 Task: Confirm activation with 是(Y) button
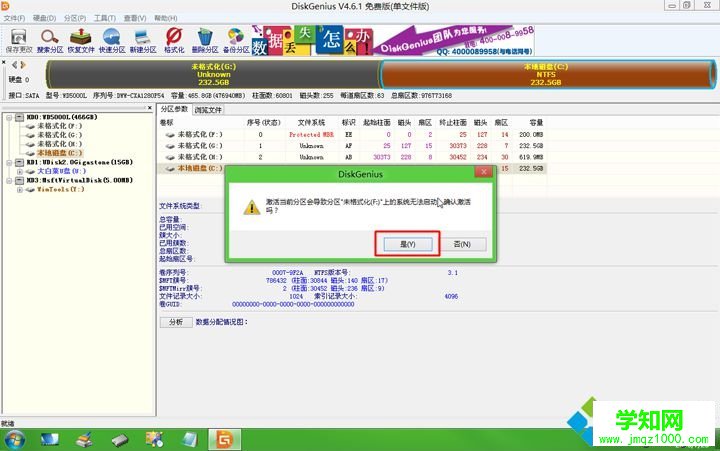click(x=408, y=244)
